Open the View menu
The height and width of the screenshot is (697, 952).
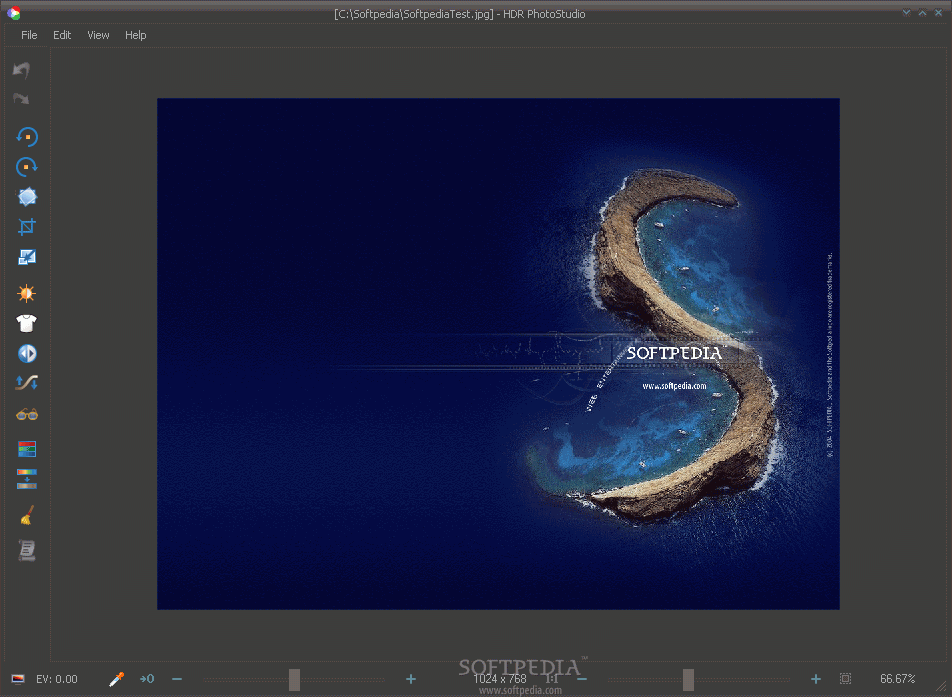pos(98,35)
